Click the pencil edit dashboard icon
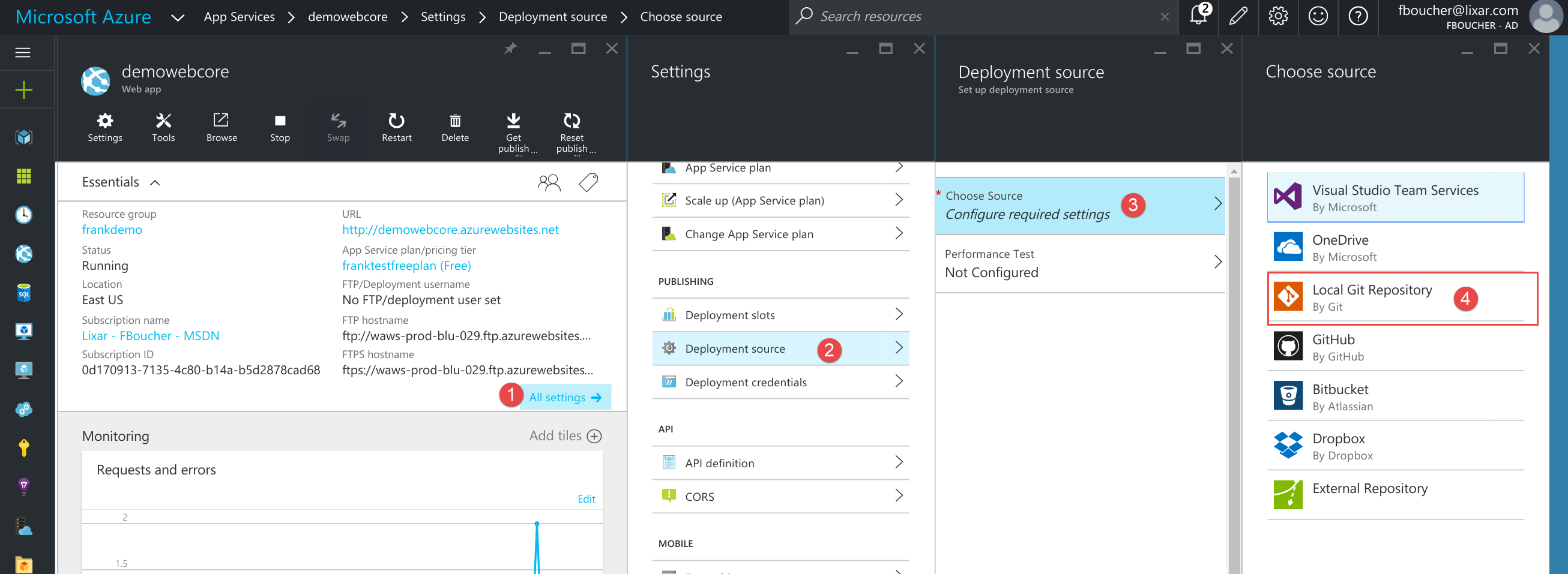Screen dimensions: 1568x574 [x=1237, y=16]
